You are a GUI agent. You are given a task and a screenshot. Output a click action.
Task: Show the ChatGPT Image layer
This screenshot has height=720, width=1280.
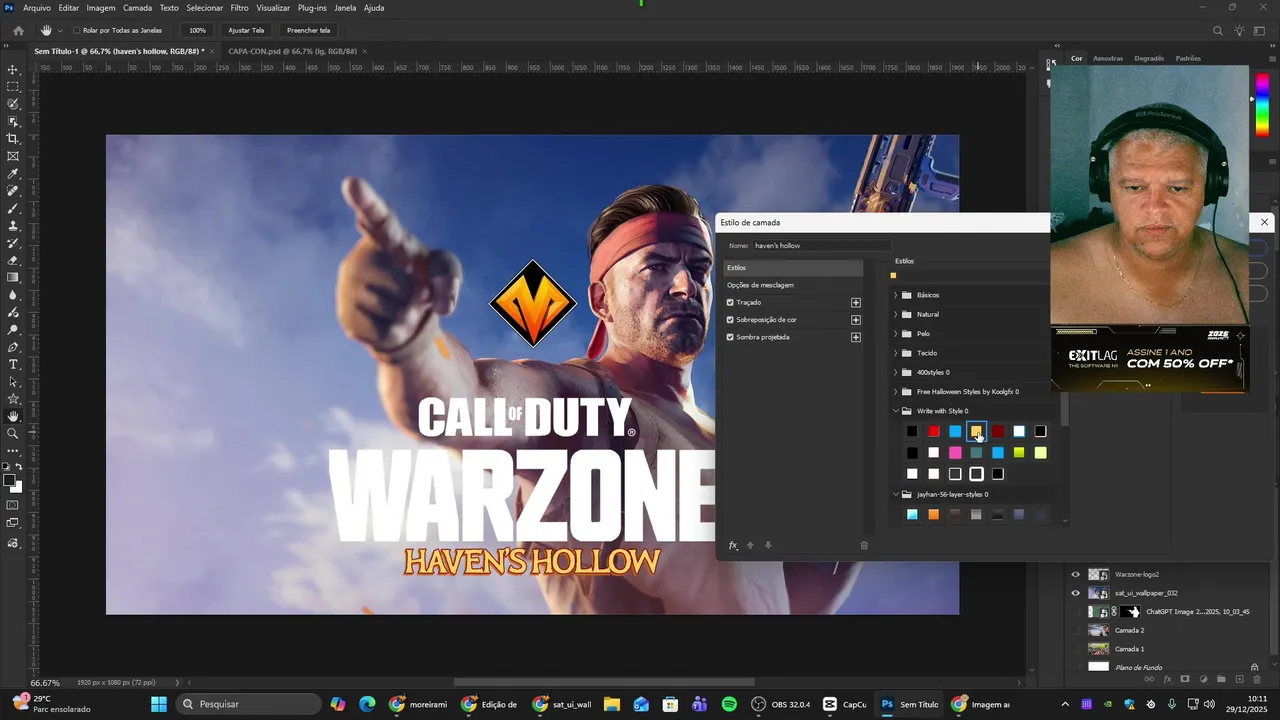1076,612
